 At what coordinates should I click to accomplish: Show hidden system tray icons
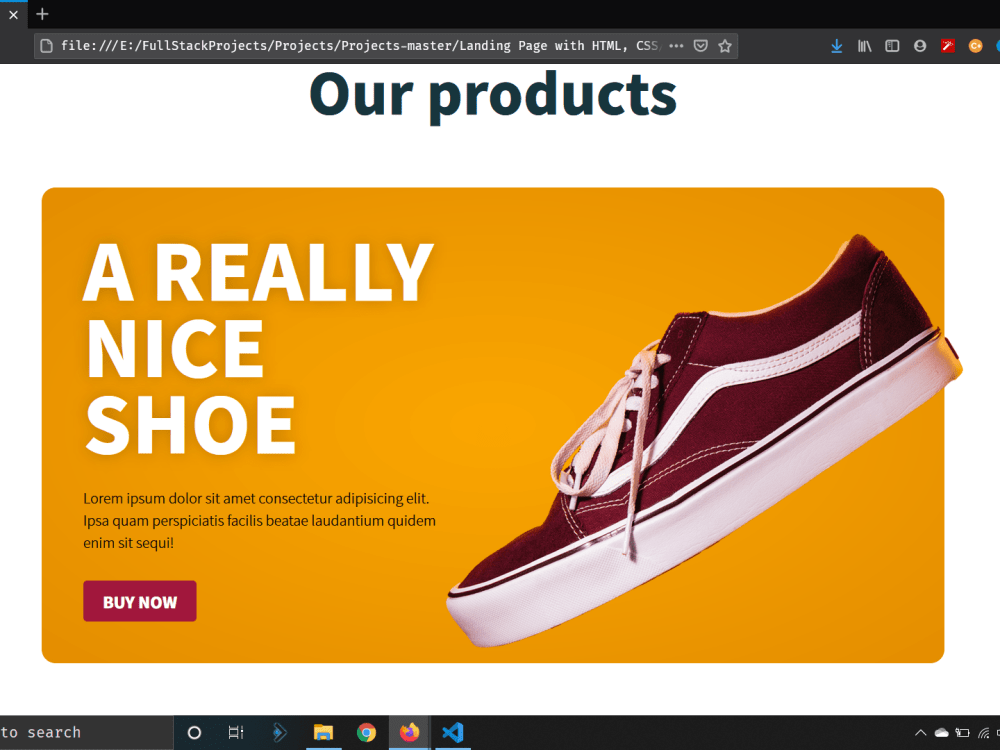coord(920,733)
